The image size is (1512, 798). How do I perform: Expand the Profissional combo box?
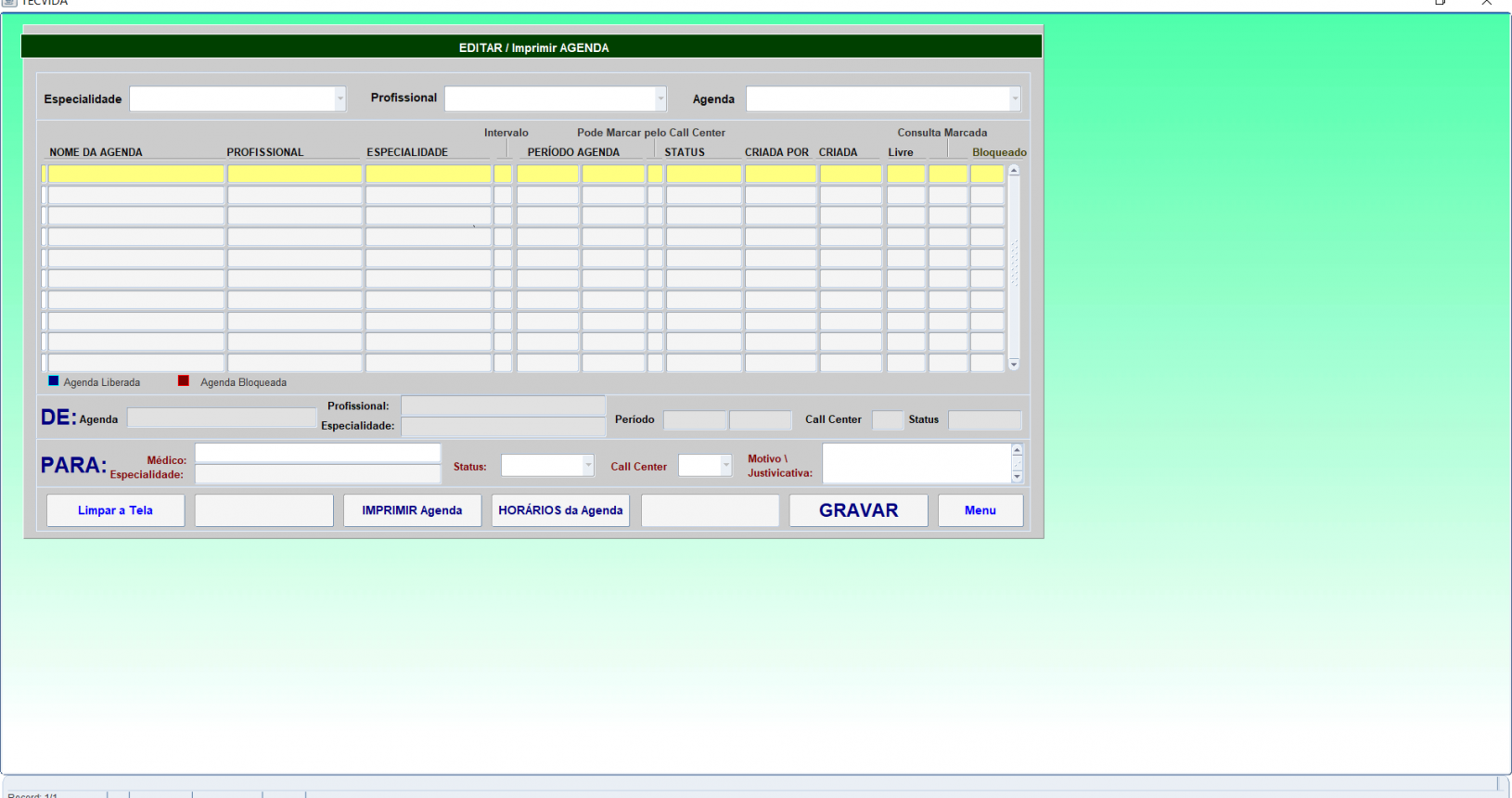tap(660, 99)
